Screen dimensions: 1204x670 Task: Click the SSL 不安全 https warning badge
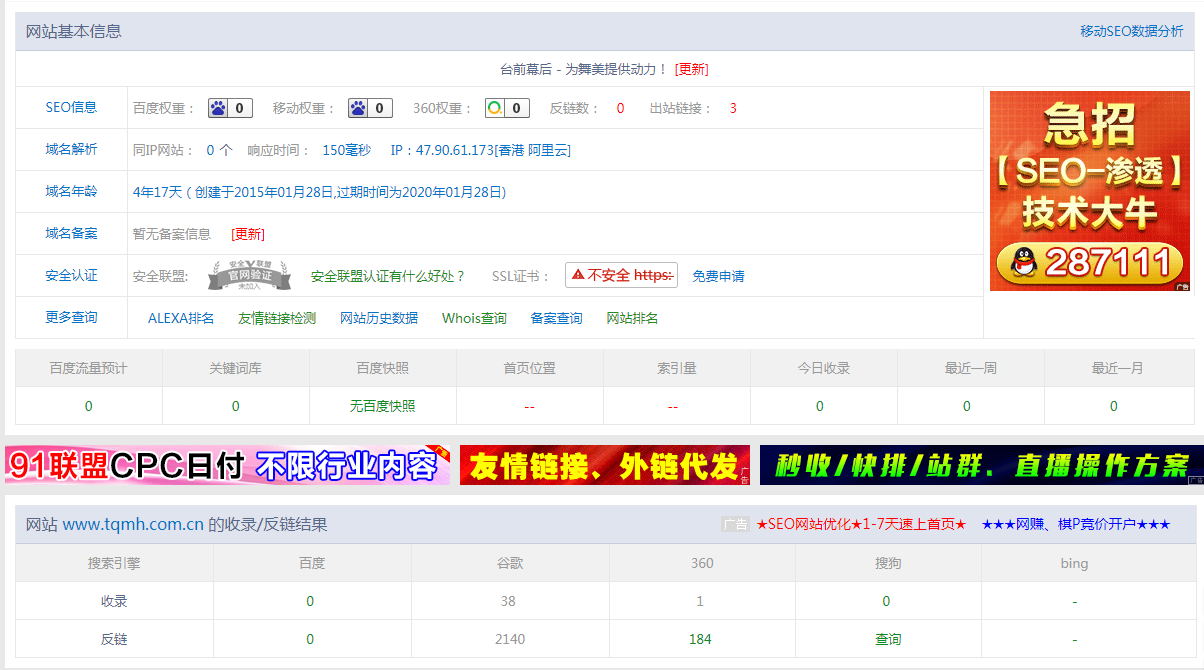(621, 275)
